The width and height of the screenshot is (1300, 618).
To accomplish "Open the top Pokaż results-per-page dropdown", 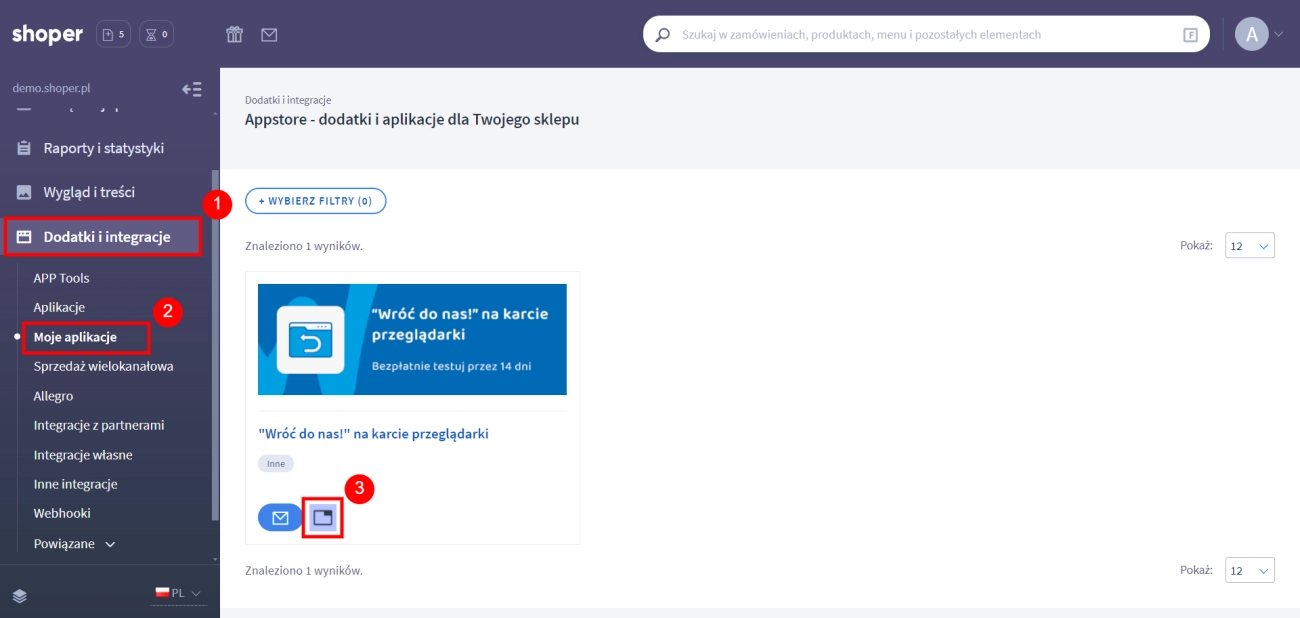I will [1250, 246].
